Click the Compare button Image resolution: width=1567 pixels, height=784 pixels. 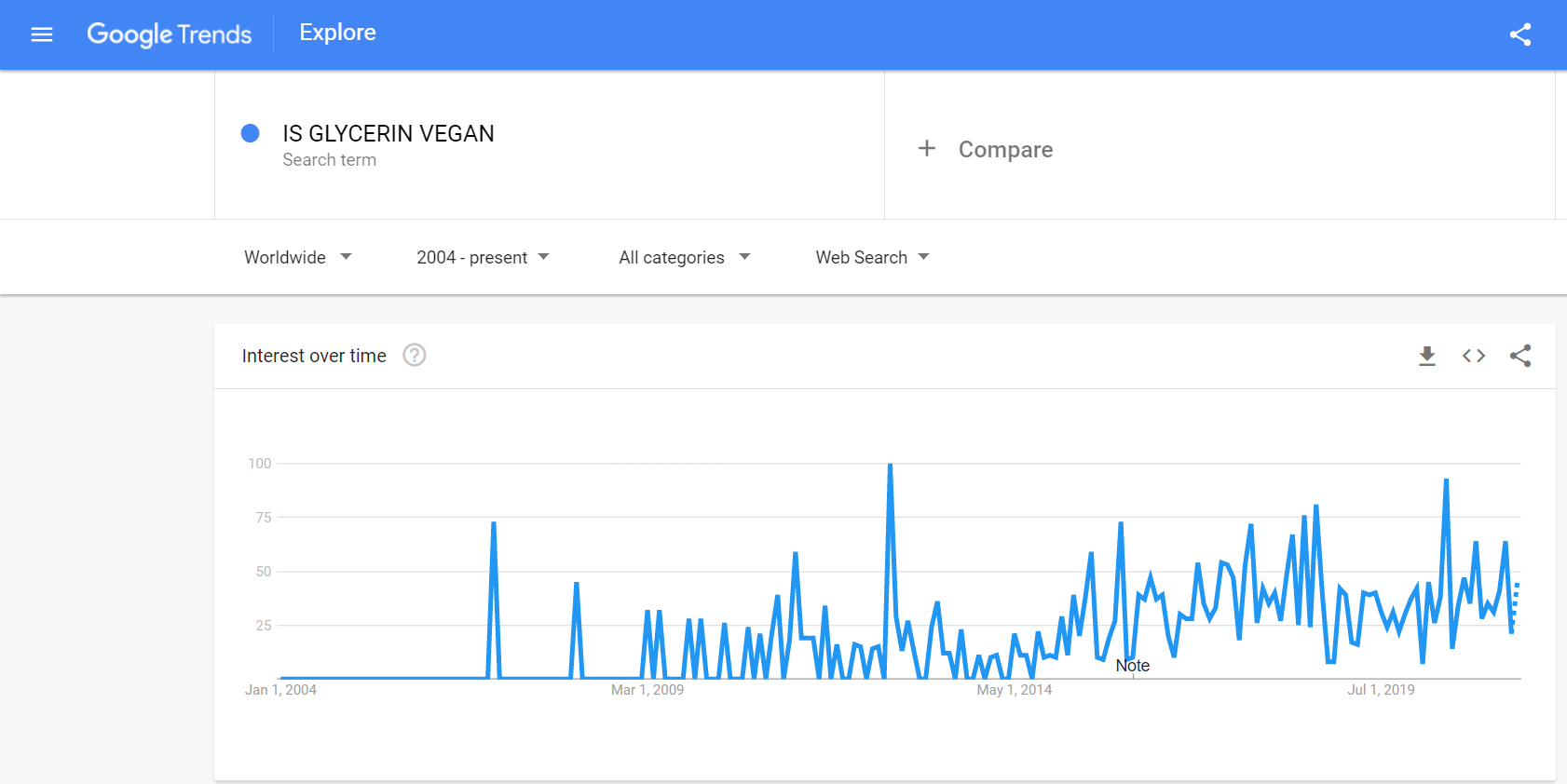pos(985,149)
